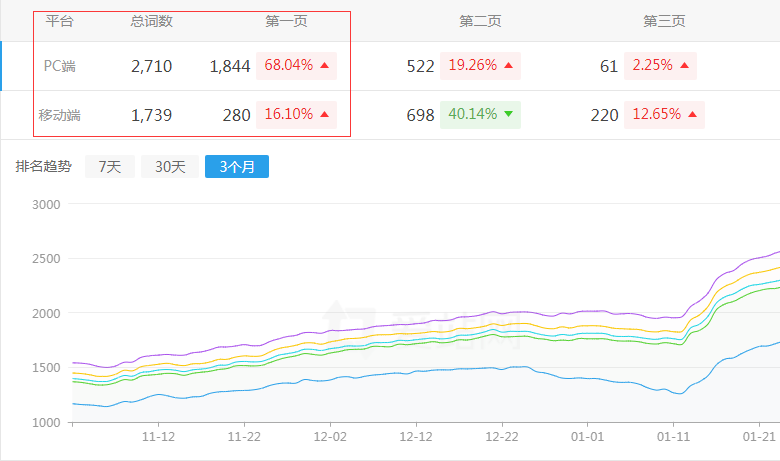Select the 移动端 platform row label
Image resolution: width=780 pixels, height=461 pixels.
click(x=59, y=115)
